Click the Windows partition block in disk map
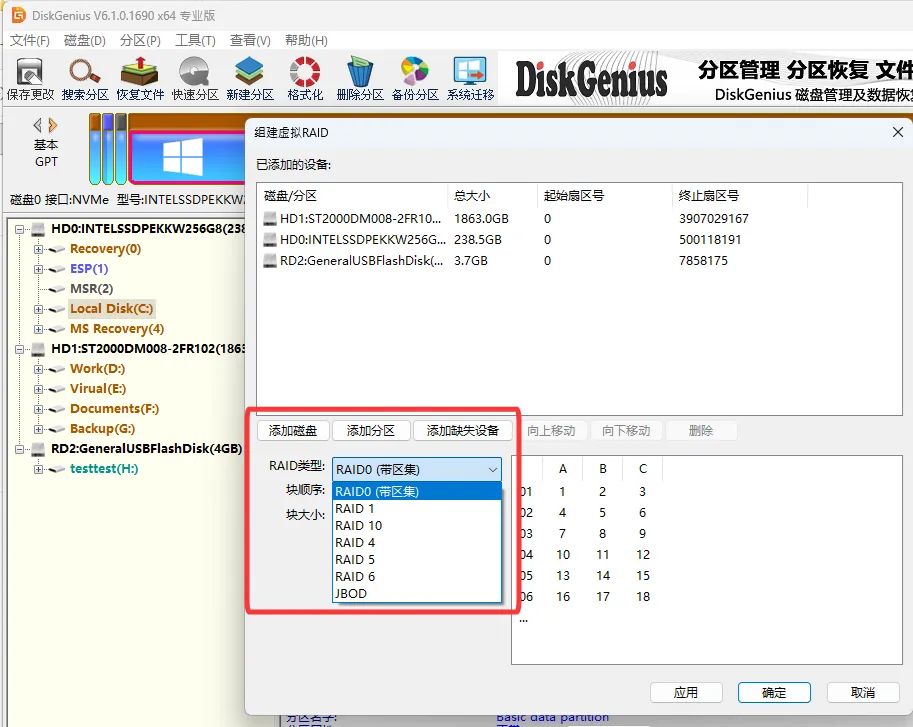This screenshot has height=727, width=913. coord(187,157)
